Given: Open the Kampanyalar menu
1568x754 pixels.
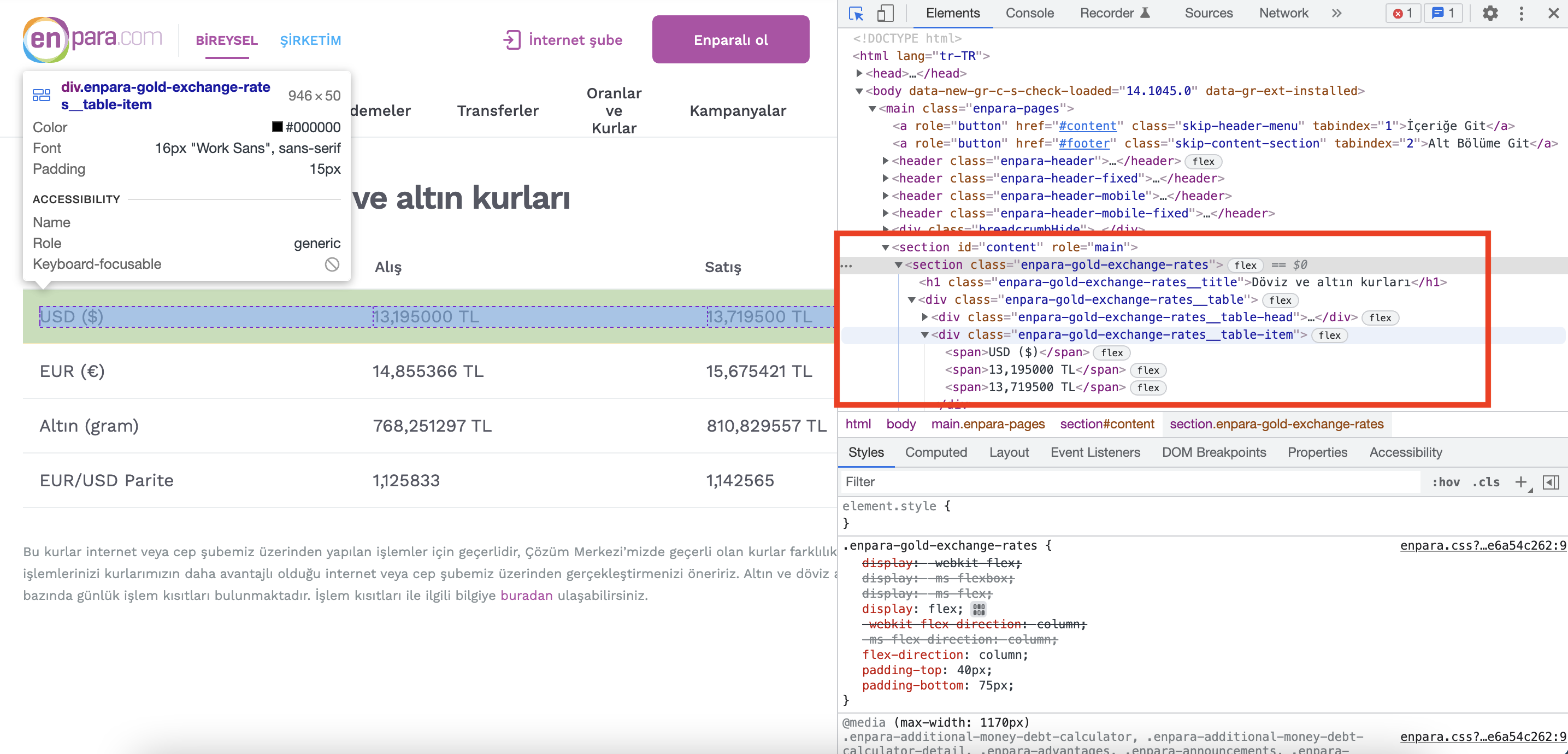Looking at the screenshot, I should [738, 111].
